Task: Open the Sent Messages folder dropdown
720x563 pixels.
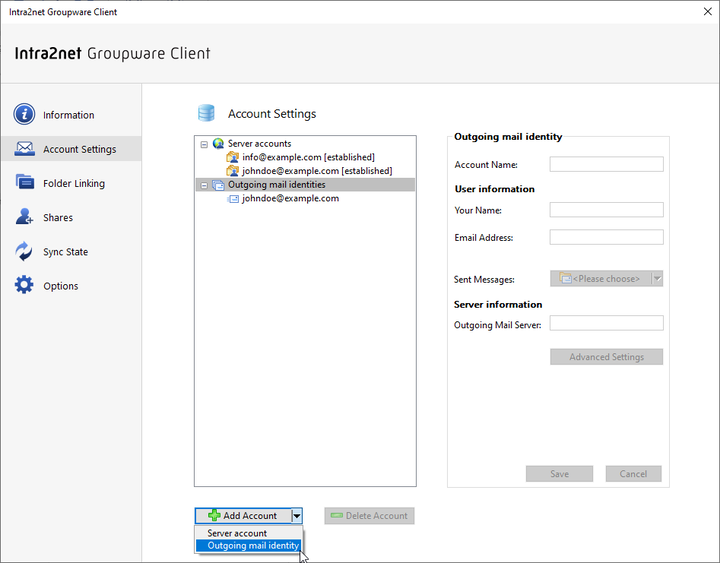Action: [657, 279]
